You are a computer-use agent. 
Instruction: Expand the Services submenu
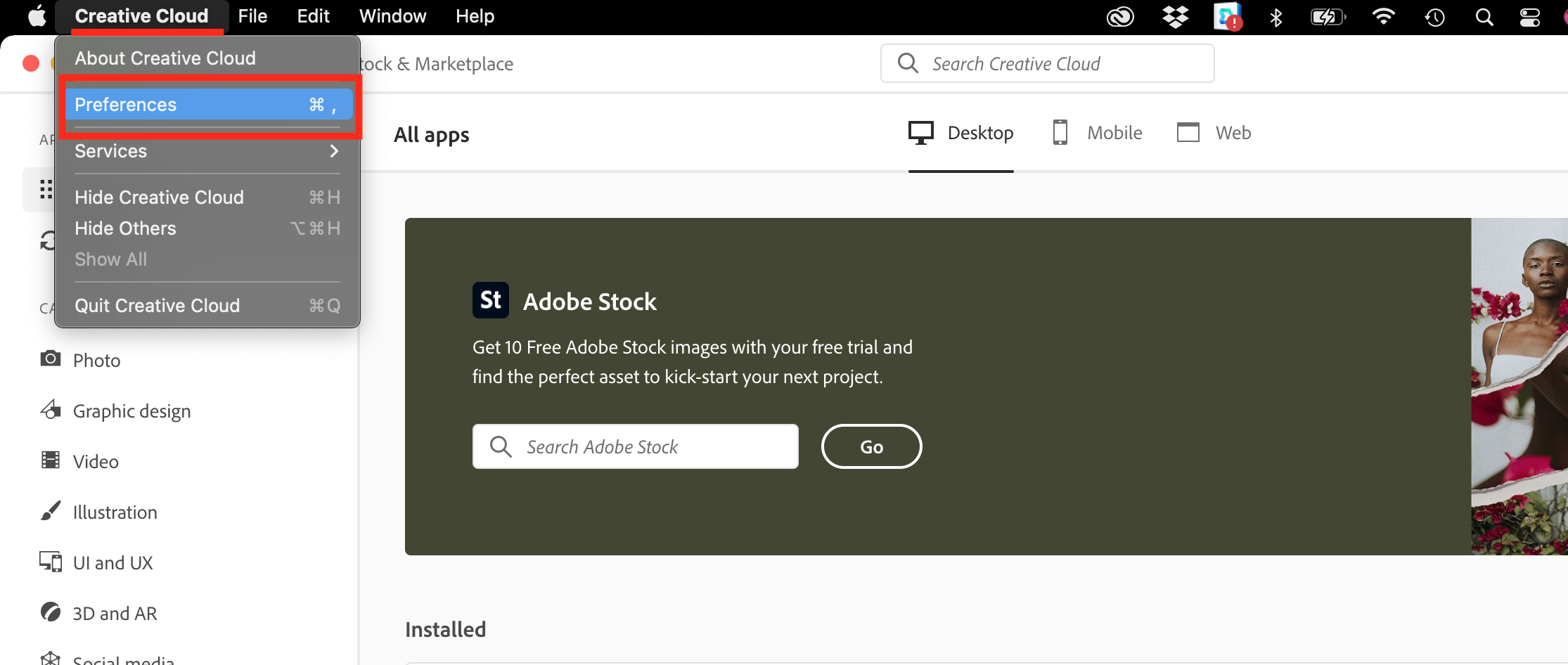coord(207,151)
